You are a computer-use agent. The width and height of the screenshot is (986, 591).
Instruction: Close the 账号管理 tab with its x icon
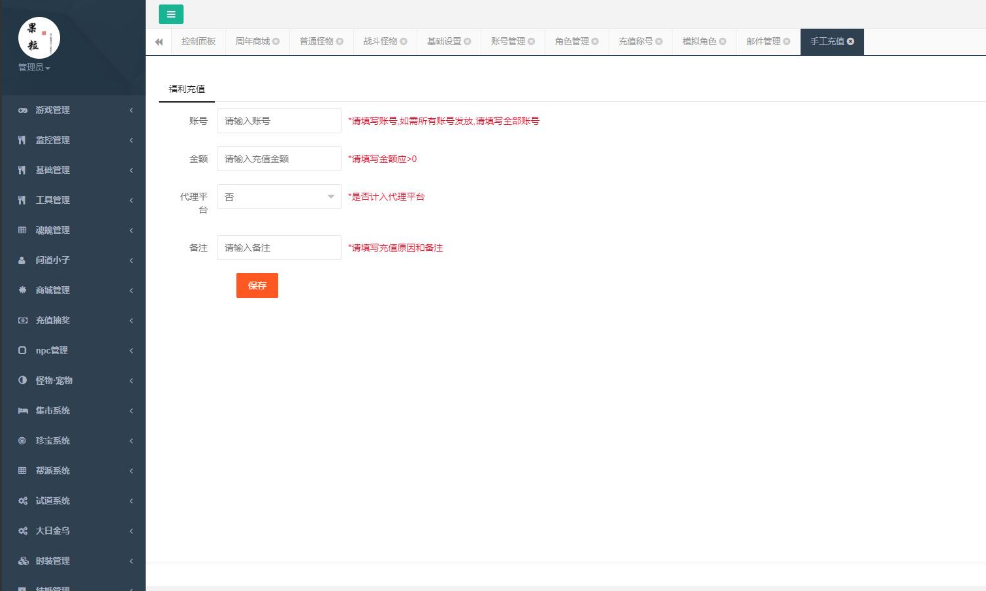point(532,42)
